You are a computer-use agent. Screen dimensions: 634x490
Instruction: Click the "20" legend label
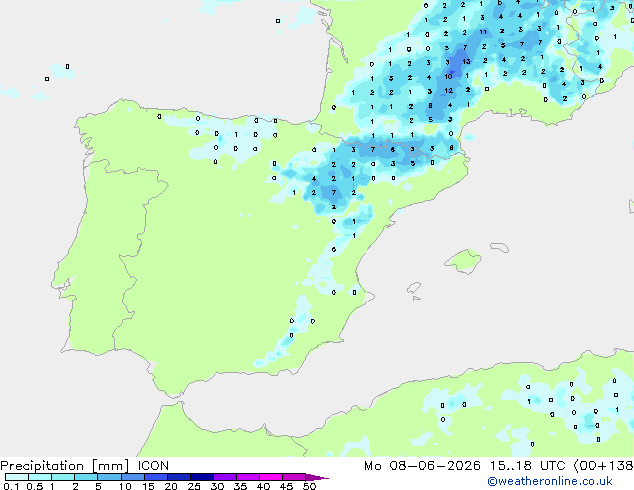click(x=171, y=486)
